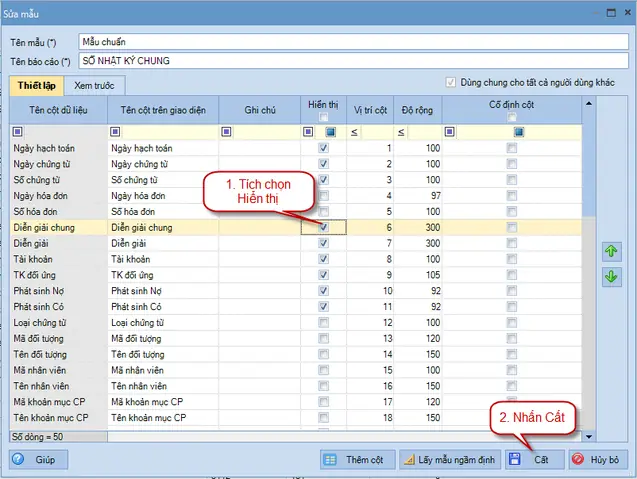Click the ≤ operator under Độ rộng

(x=401, y=132)
